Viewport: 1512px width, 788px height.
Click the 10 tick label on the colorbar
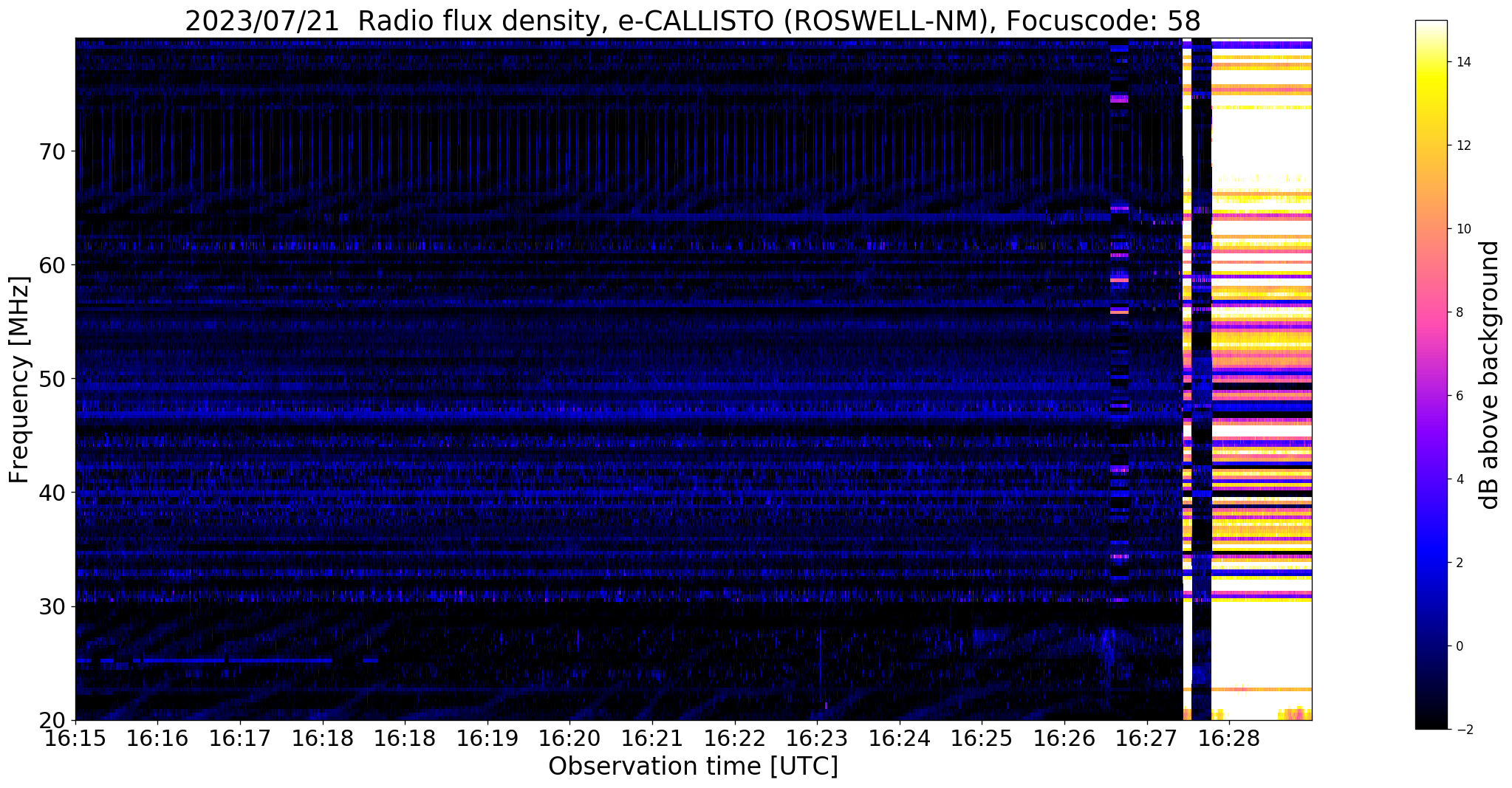(x=1463, y=229)
